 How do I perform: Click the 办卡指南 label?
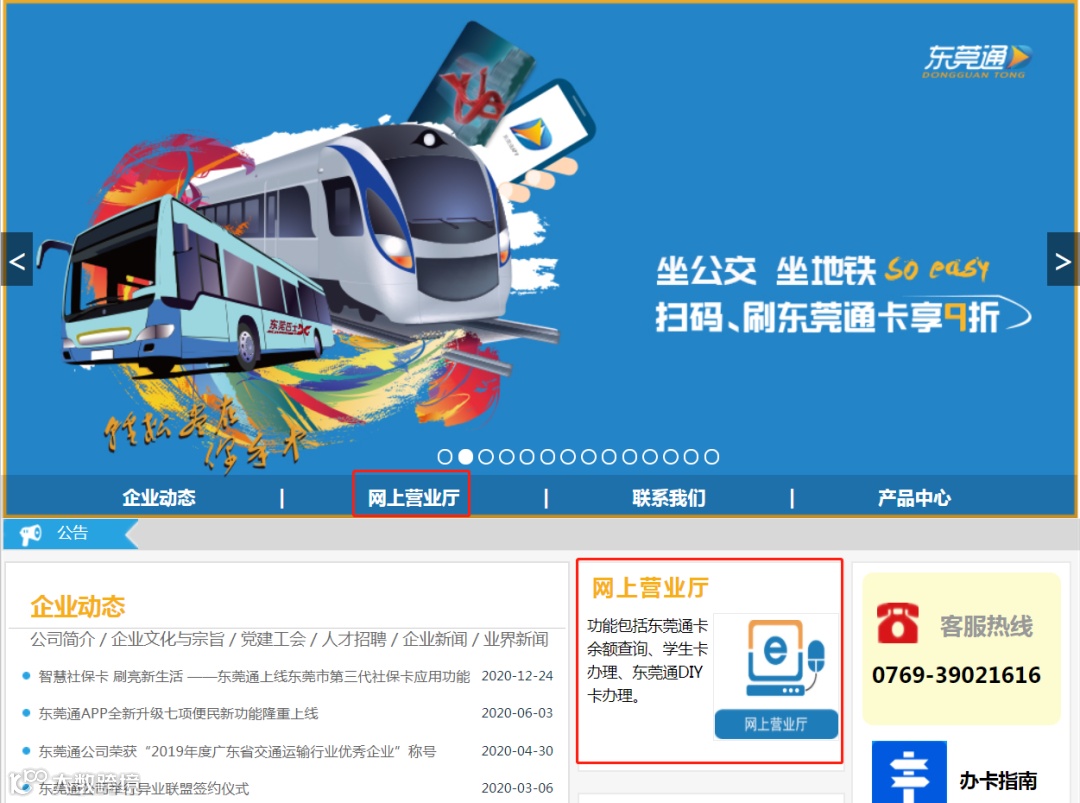(998, 780)
